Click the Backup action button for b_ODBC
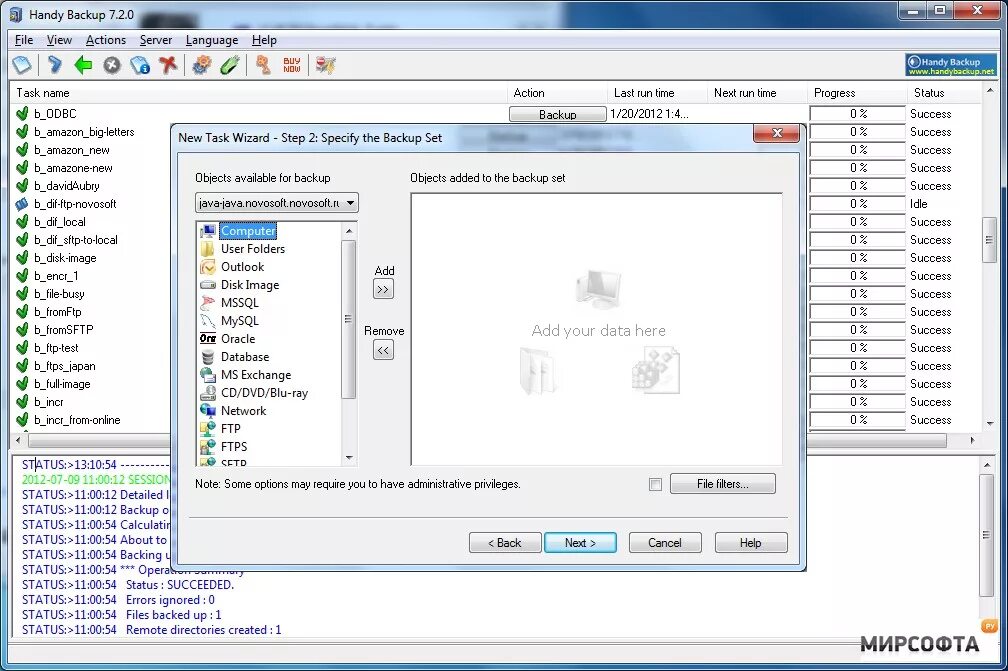The image size is (1008, 671). [557, 114]
